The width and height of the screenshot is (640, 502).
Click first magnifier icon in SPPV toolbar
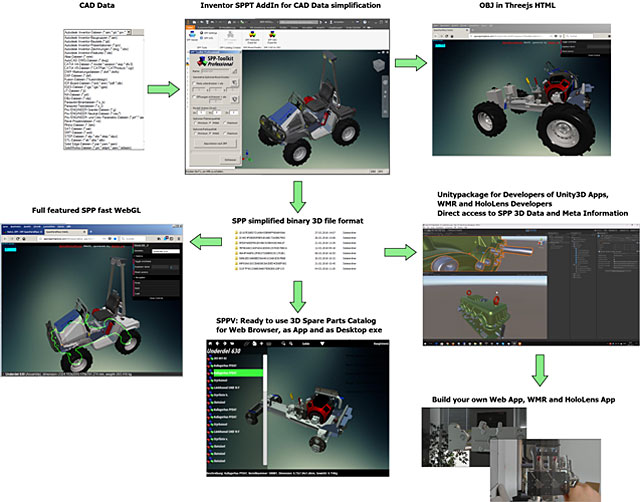click(283, 344)
